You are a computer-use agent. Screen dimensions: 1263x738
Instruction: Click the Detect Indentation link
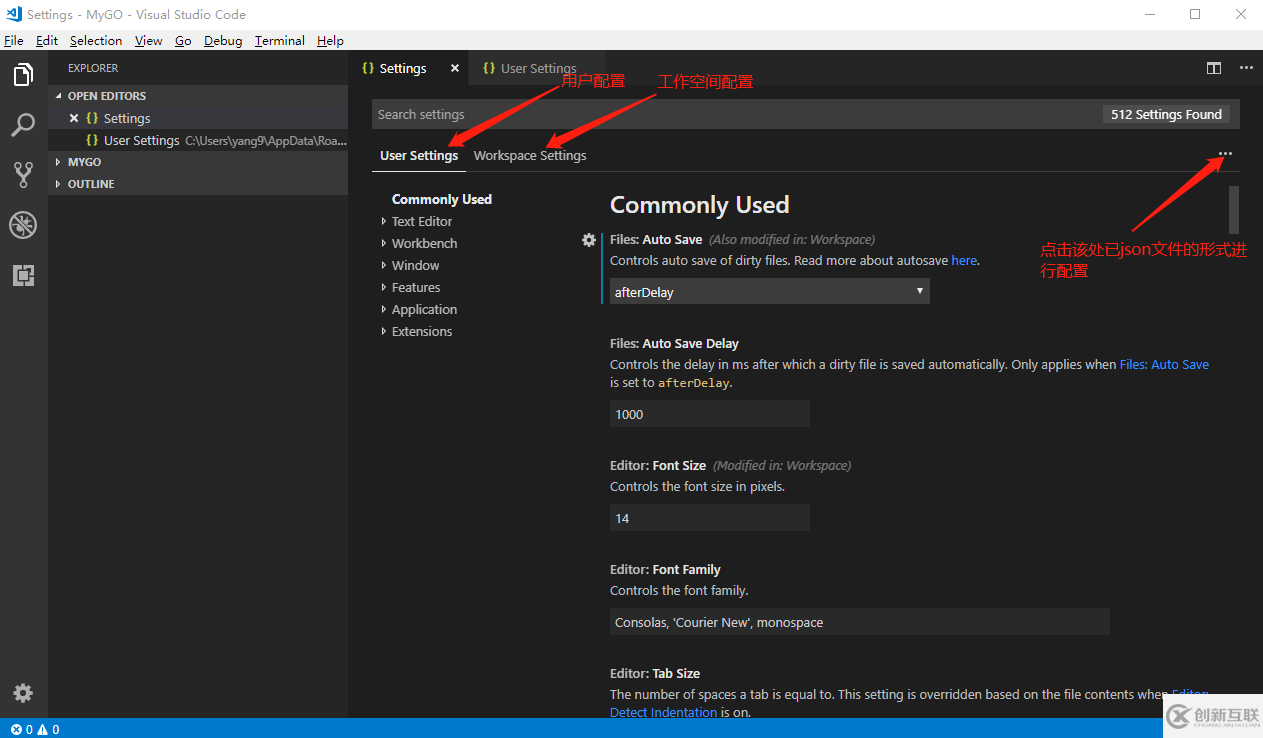663,712
